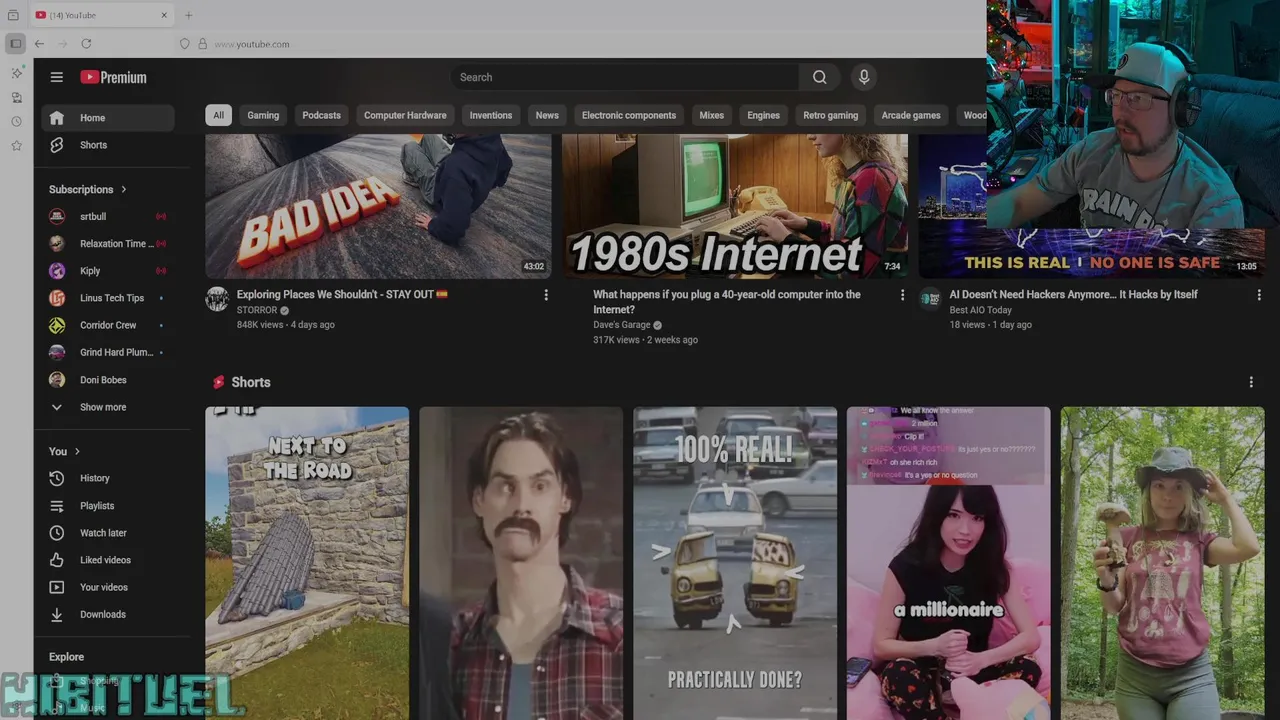
Task: Open Shorts shelf more options menu
Action: click(x=1251, y=382)
